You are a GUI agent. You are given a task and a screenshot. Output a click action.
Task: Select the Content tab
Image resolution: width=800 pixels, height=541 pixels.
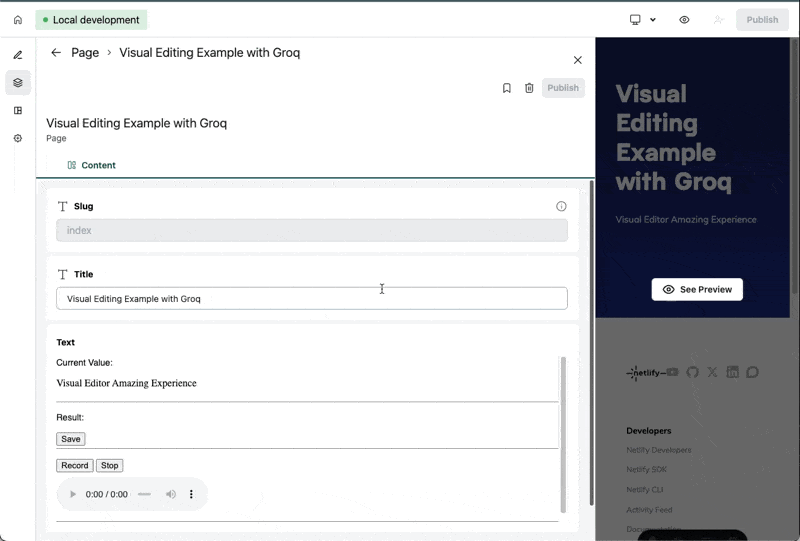(92, 165)
